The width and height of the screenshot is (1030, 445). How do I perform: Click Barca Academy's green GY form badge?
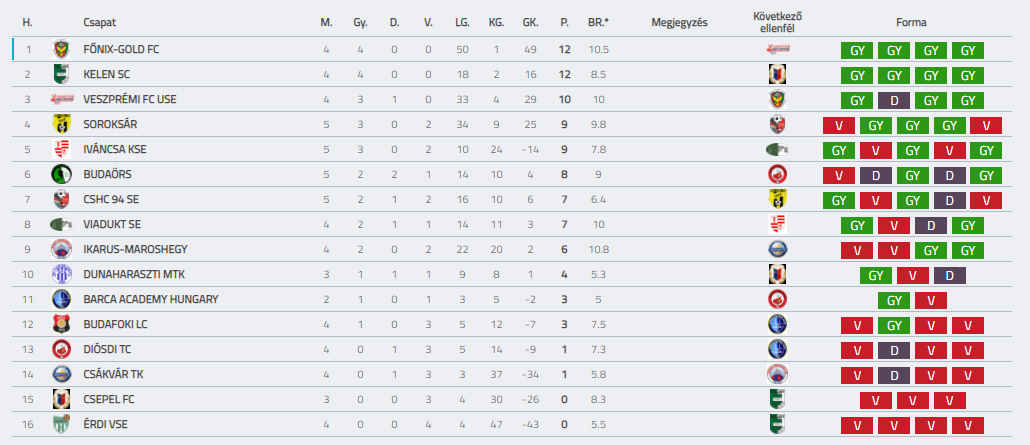pyautogui.click(x=894, y=300)
